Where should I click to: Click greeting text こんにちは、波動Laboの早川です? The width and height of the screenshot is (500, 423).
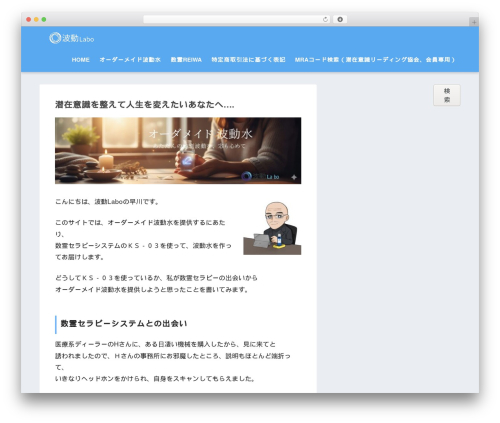click(107, 202)
